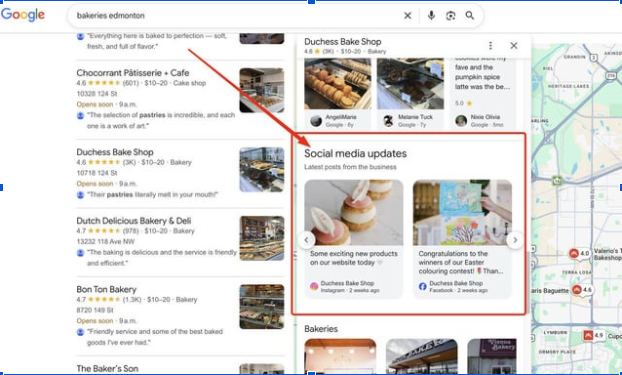Open second bakery storefront photo under Bakeries
Image resolution: width=622 pixels, height=375 pixels.
(x=422, y=356)
